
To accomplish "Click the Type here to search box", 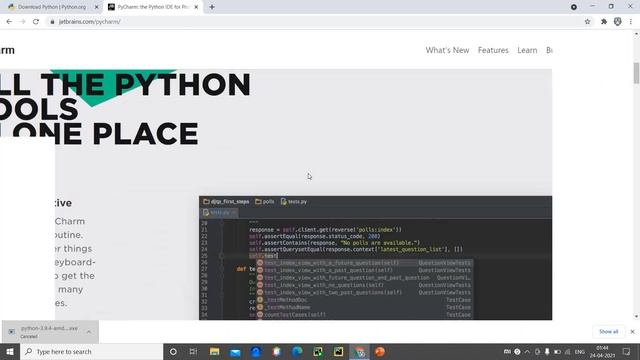I will coord(91,351).
